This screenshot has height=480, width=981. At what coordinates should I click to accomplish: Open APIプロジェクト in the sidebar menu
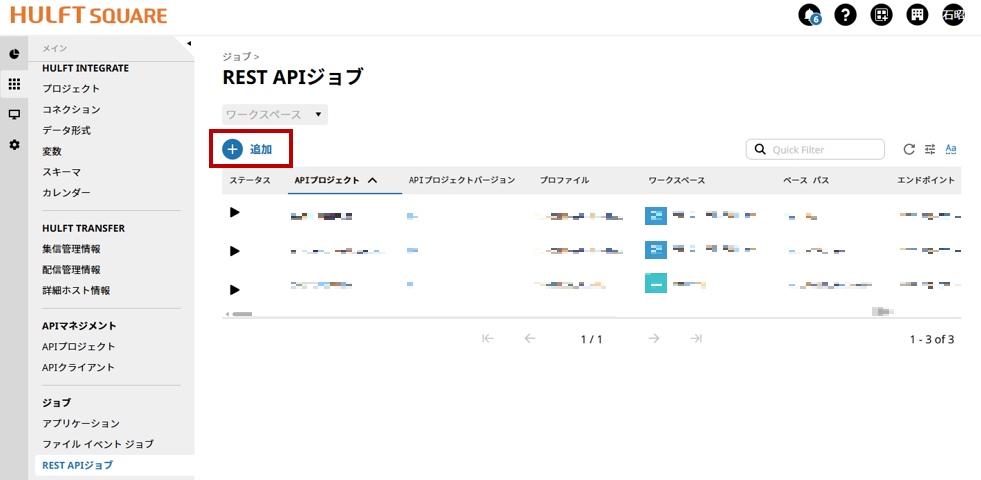coord(79,346)
